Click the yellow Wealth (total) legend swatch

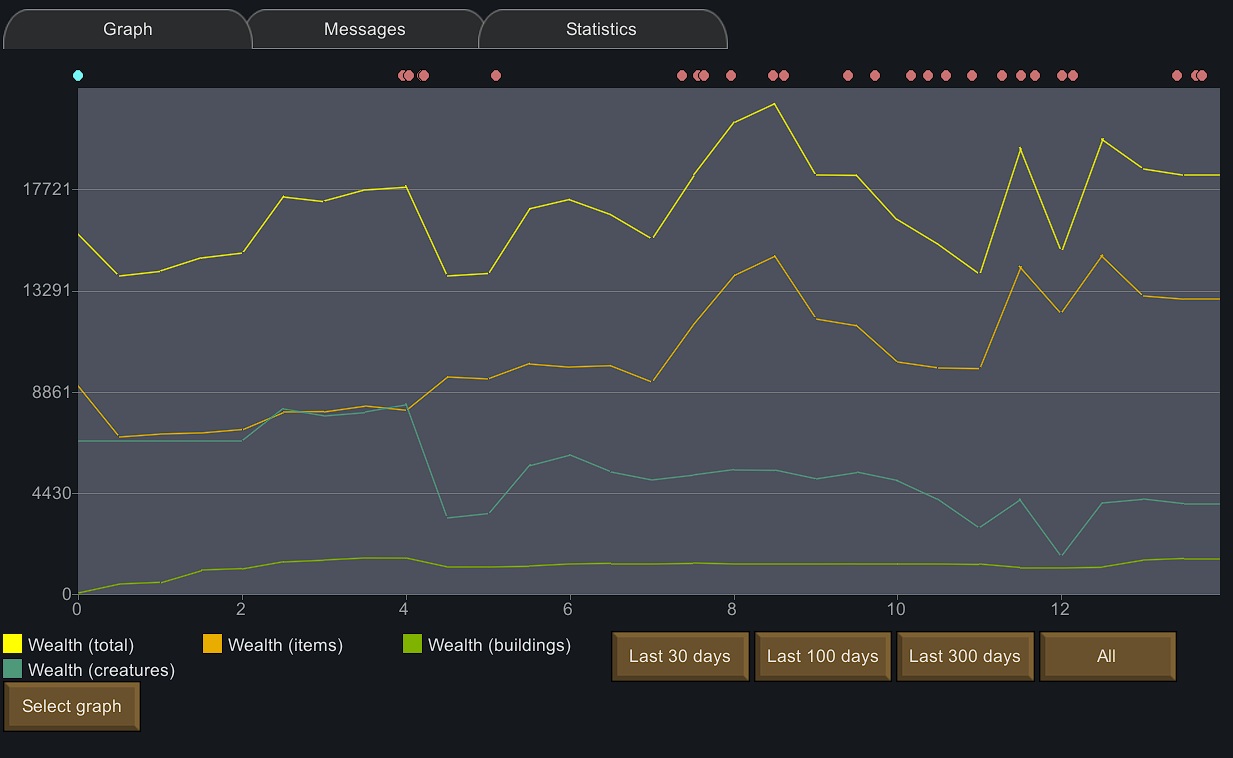coord(13,644)
